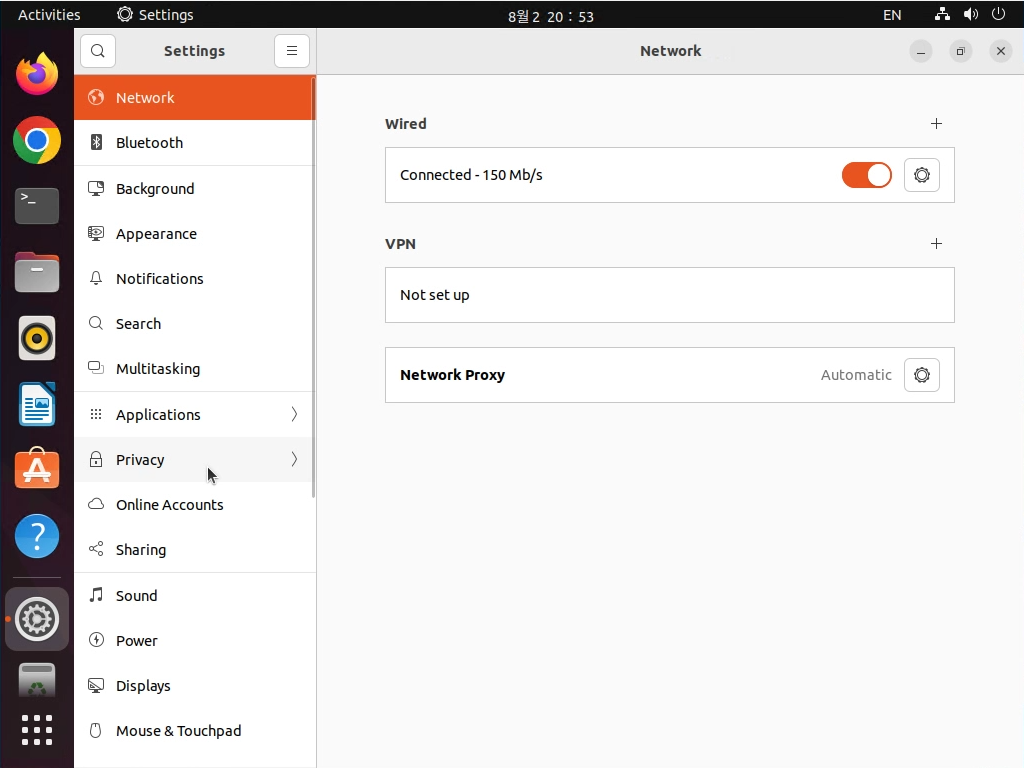The width and height of the screenshot is (1024, 768).
Task: Click the volume icon in top bar
Action: [970, 14]
